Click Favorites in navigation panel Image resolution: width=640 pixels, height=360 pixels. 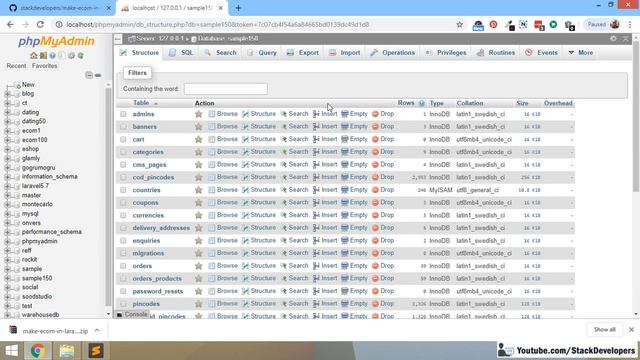tap(44, 66)
